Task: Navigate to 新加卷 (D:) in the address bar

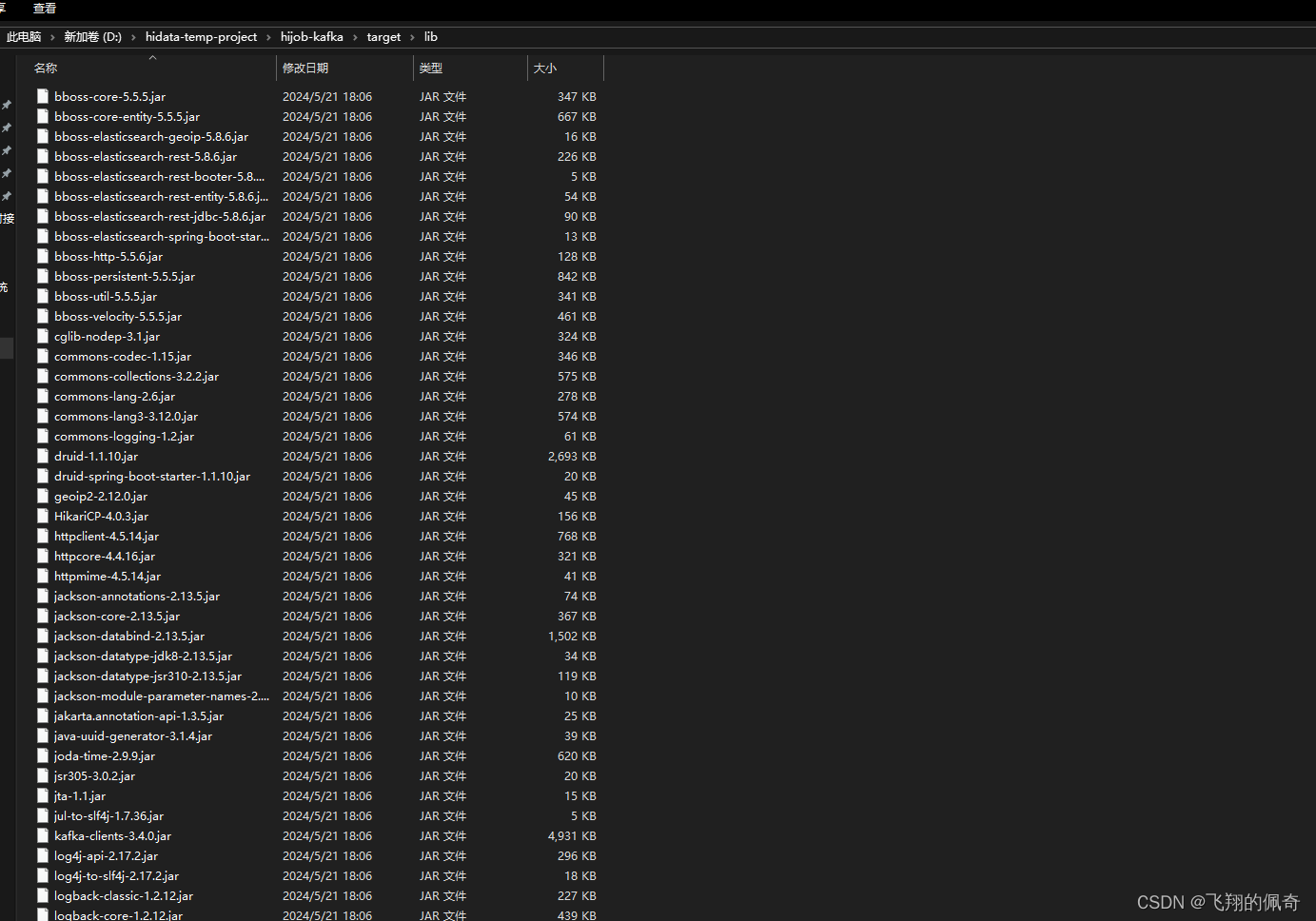Action: pyautogui.click(x=92, y=37)
